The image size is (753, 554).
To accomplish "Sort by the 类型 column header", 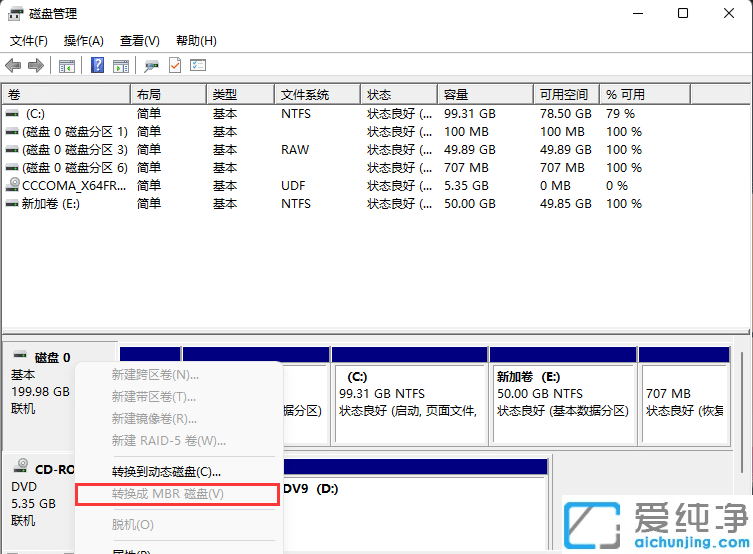I will point(241,95).
